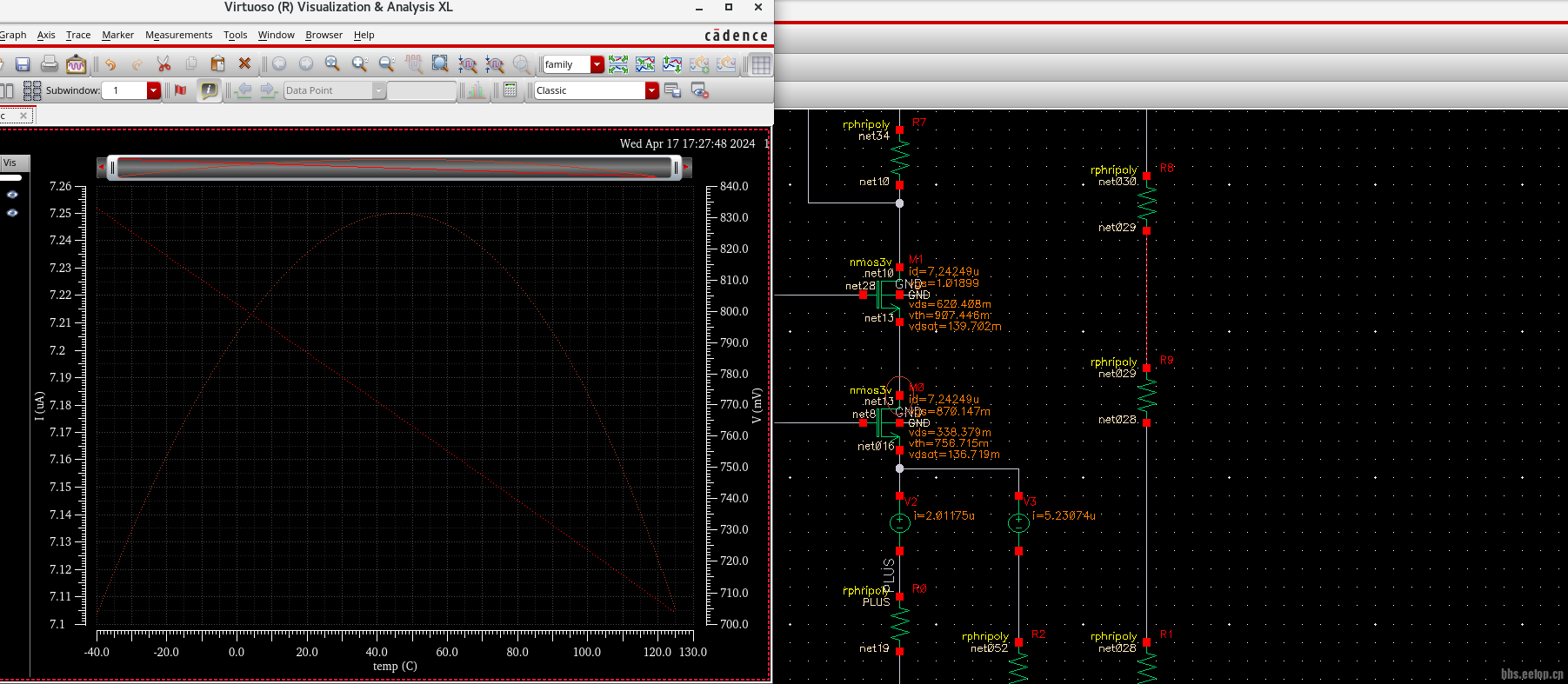The width and height of the screenshot is (1568, 684).
Task: Click the id=7.24249u annotation of M1
Action: (x=944, y=271)
